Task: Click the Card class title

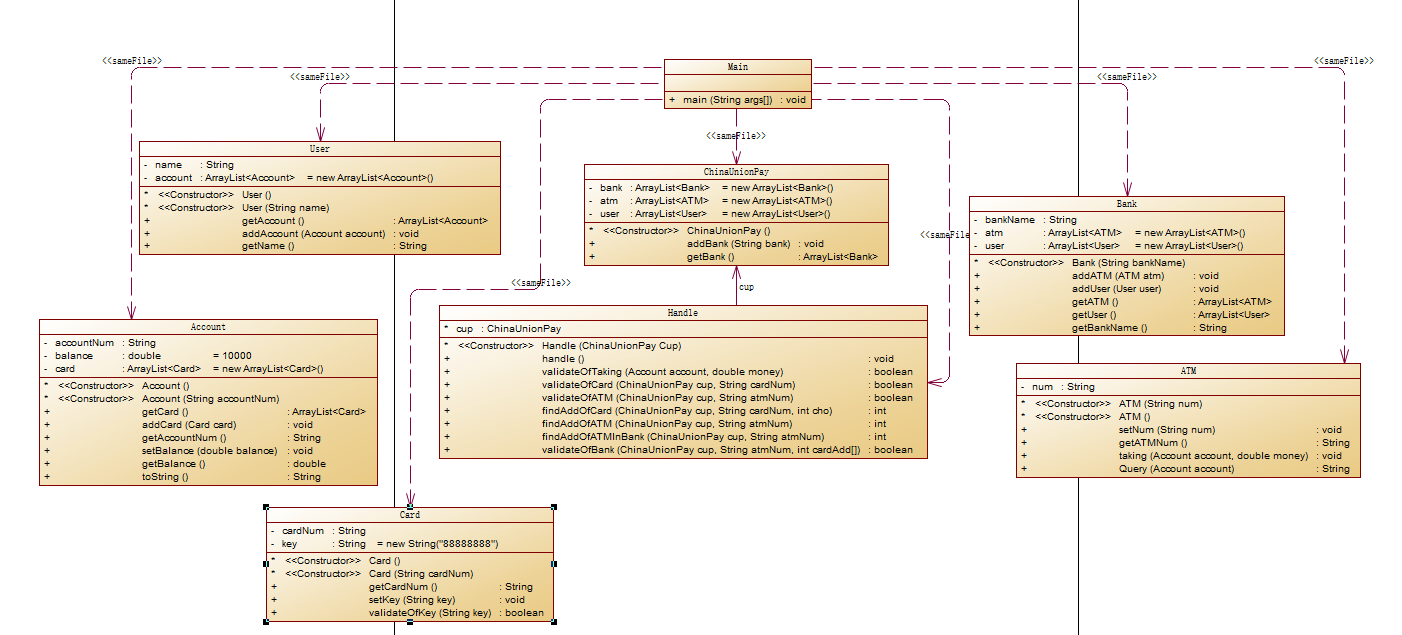Action: click(410, 515)
